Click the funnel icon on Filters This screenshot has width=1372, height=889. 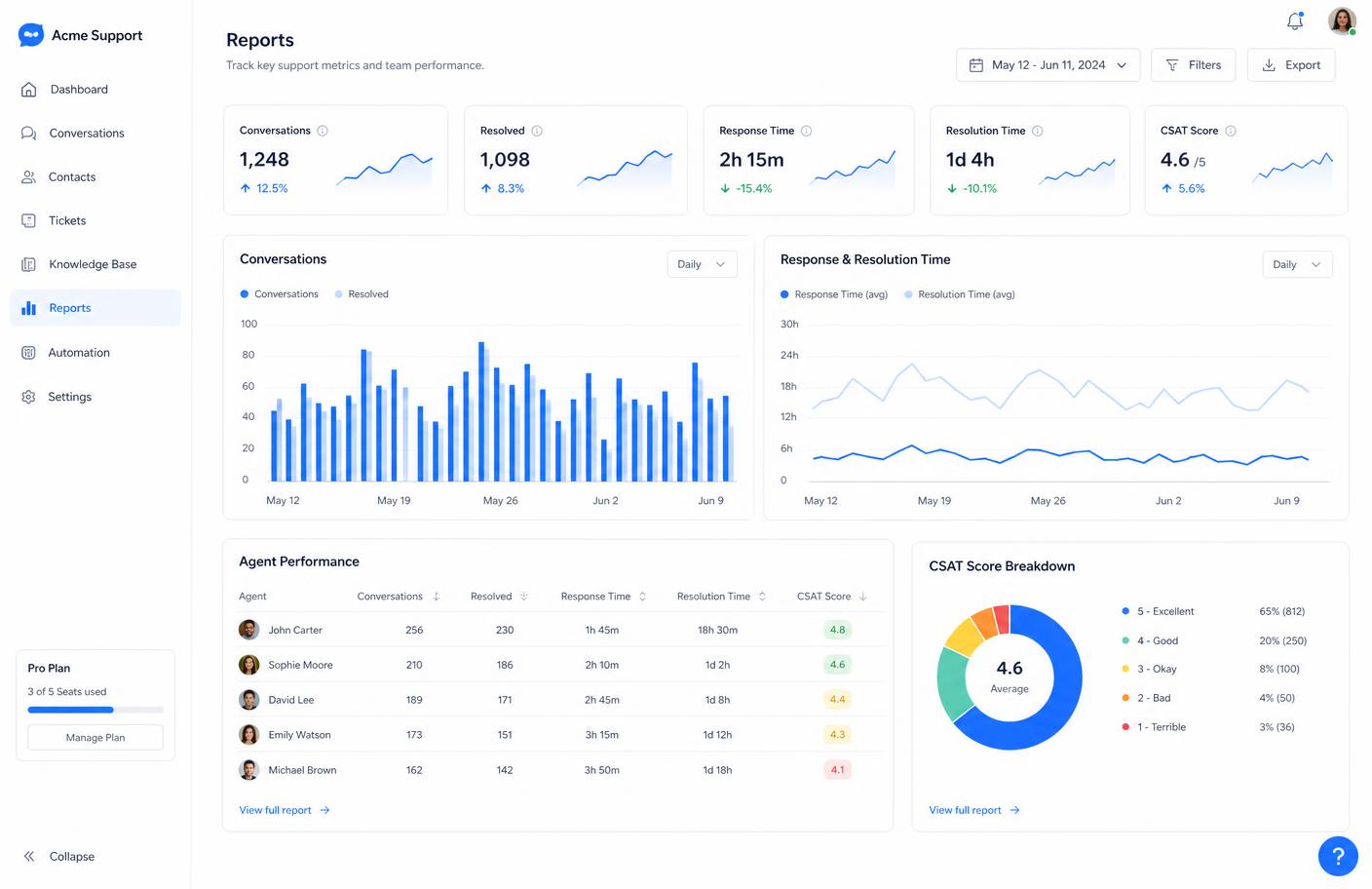(1172, 65)
